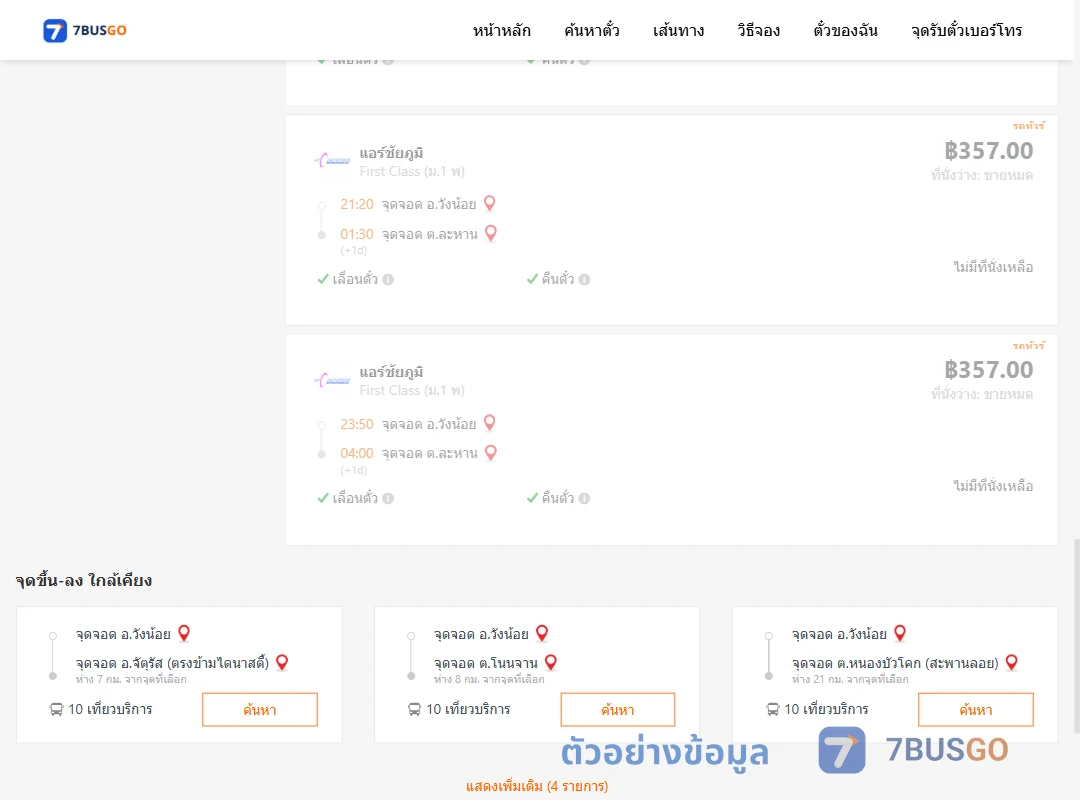
Task: Click the แสดงเพิ่มเติม (4 รายการ) link
Action: tap(537, 786)
